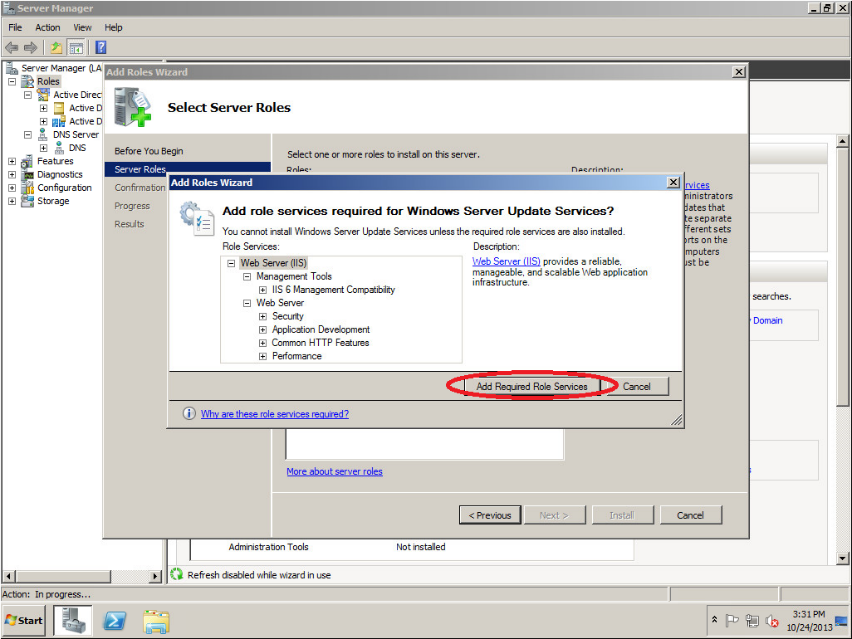Collapse the Web Server sub-node
Screen dimensions: 852x639
click(x=247, y=303)
